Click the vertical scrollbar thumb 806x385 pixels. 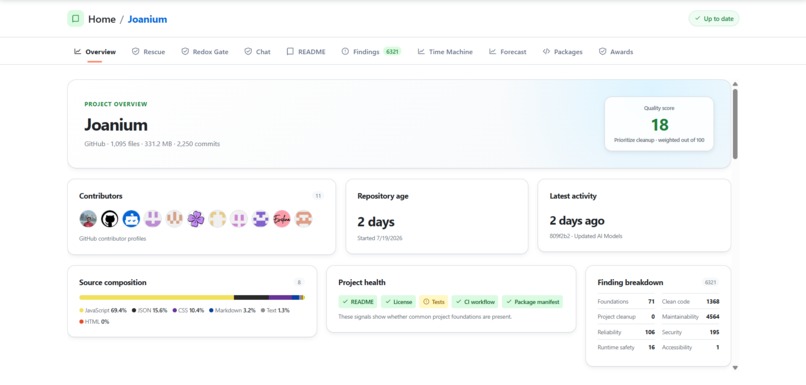click(x=735, y=124)
